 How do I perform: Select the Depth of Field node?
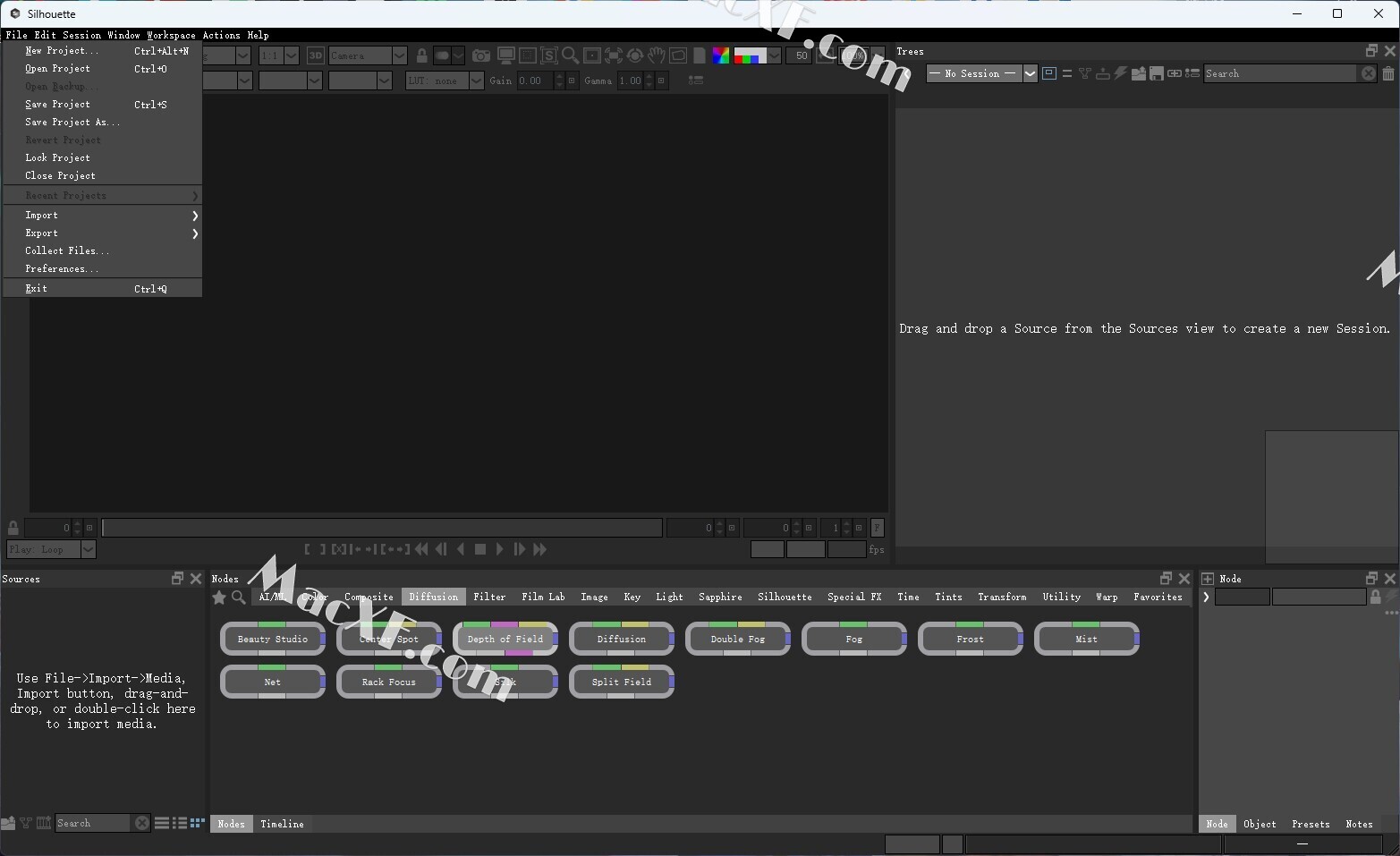tap(505, 639)
